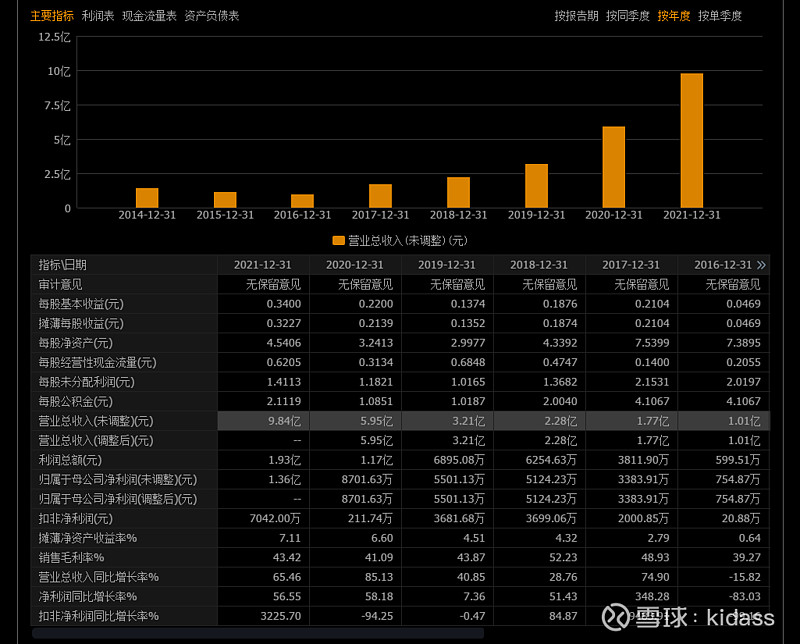The width and height of the screenshot is (800, 644).
Task: Select the 每股公积金(元) row
Action: 400,402
